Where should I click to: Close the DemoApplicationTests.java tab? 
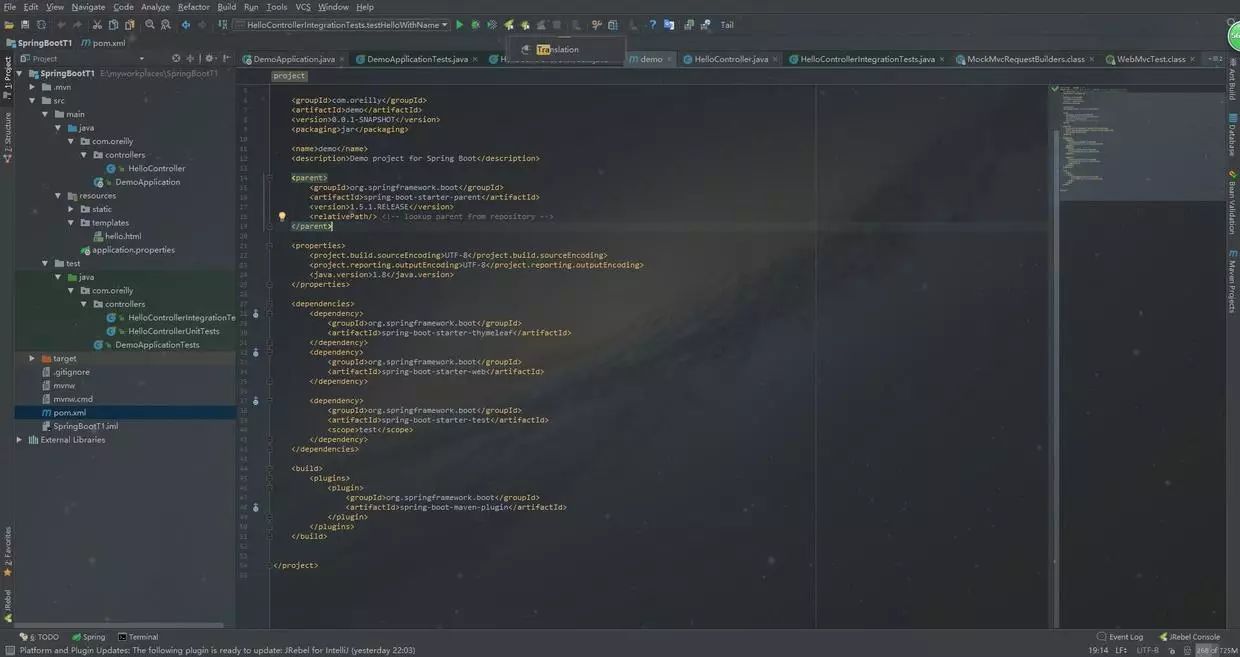476,59
